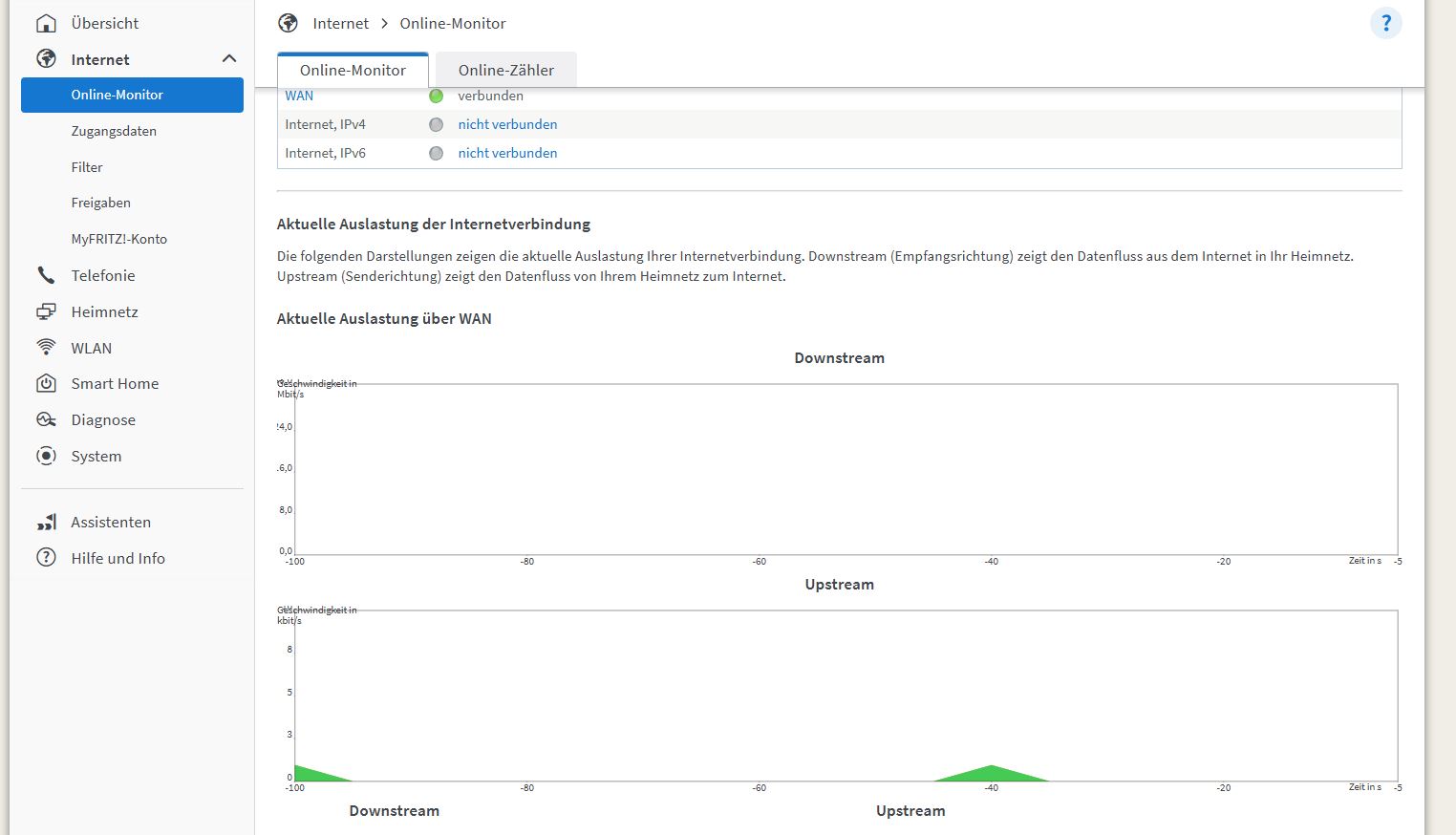The height and width of the screenshot is (835, 1456).
Task: Click the 'Internet, IPv6' row label
Action: 325,153
